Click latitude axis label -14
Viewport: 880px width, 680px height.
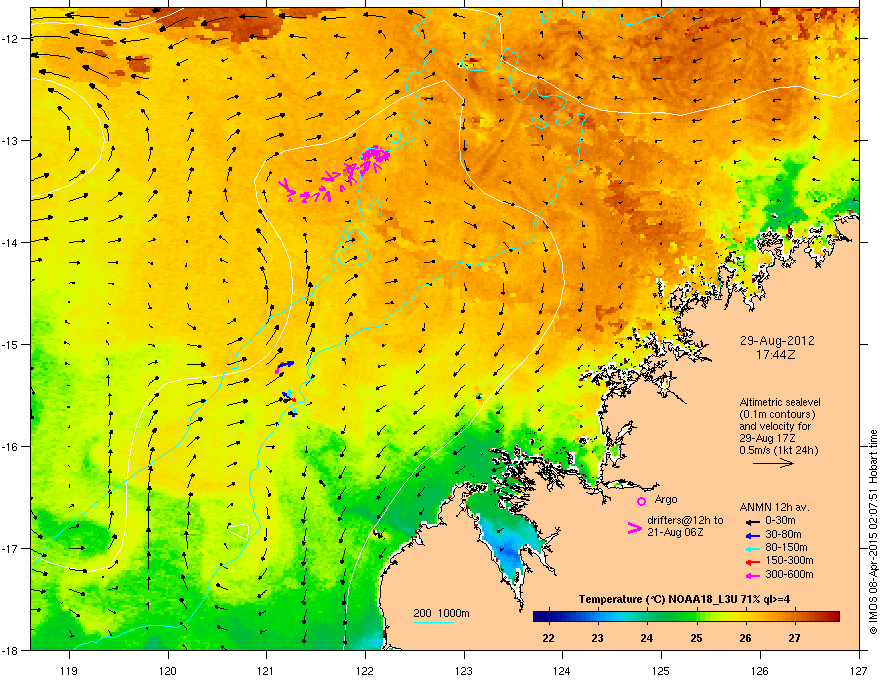10,242
